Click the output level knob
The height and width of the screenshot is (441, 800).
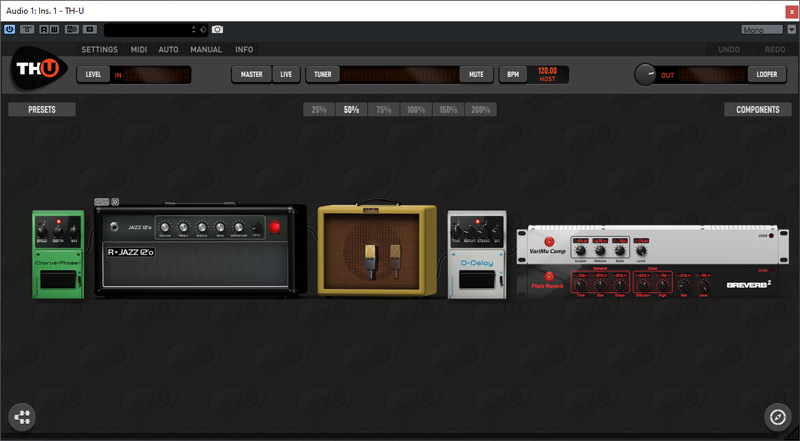(647, 74)
